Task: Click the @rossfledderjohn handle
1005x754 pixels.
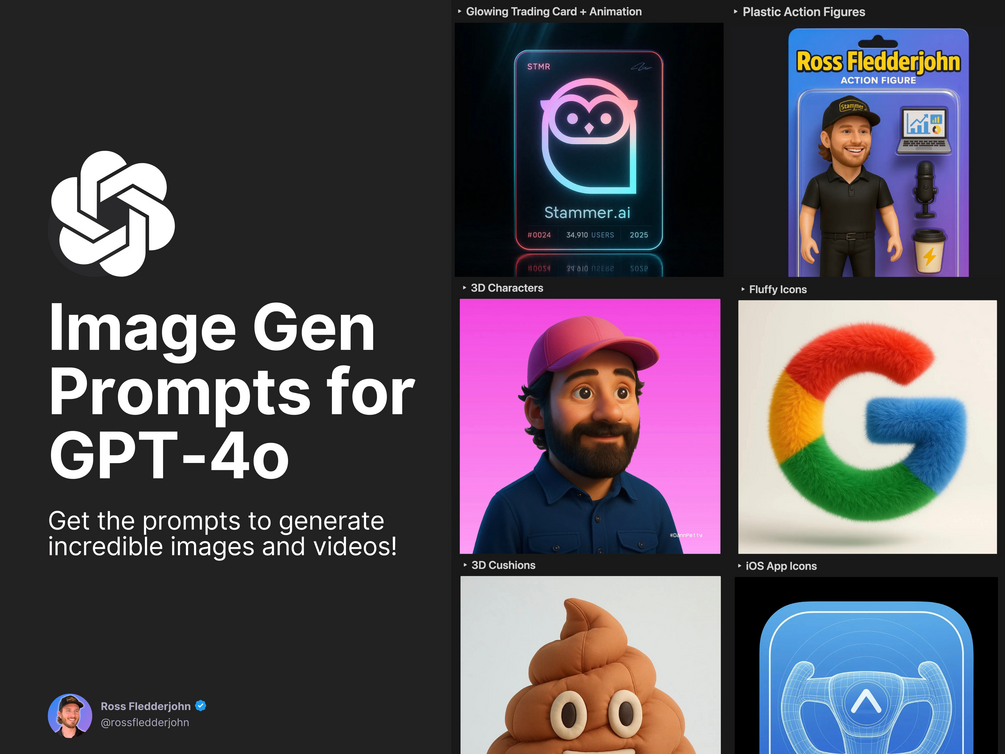Action: pos(145,723)
